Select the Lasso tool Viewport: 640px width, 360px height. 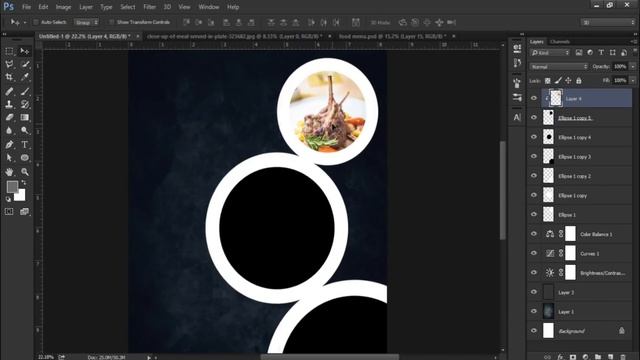tap(9, 64)
